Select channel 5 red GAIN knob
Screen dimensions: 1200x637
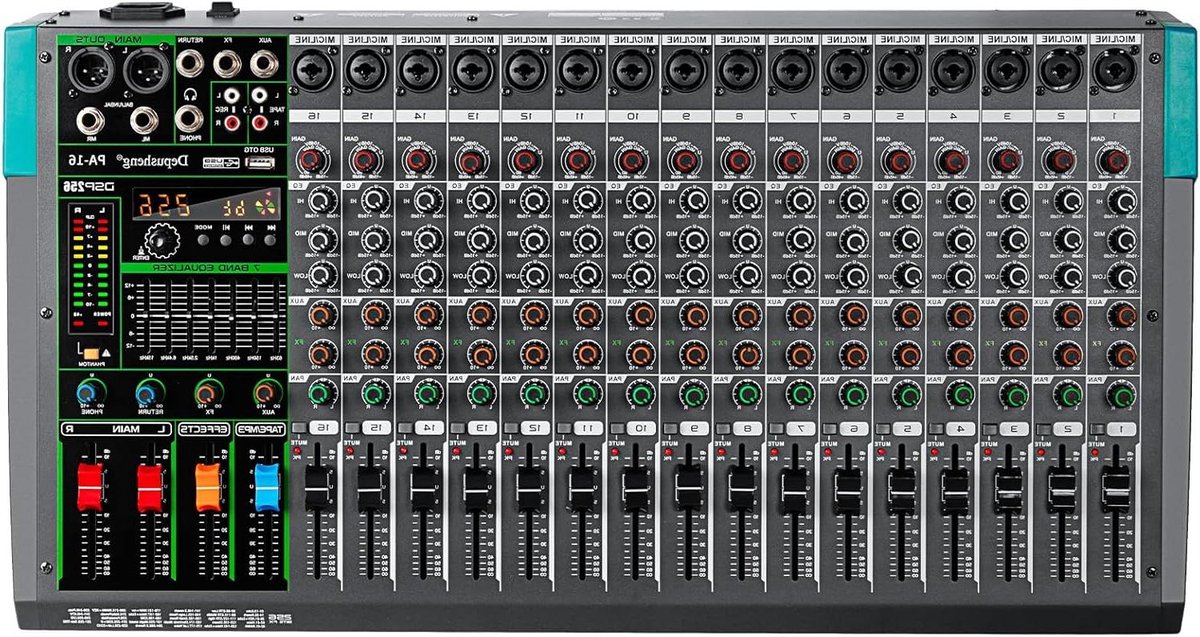tap(901, 161)
